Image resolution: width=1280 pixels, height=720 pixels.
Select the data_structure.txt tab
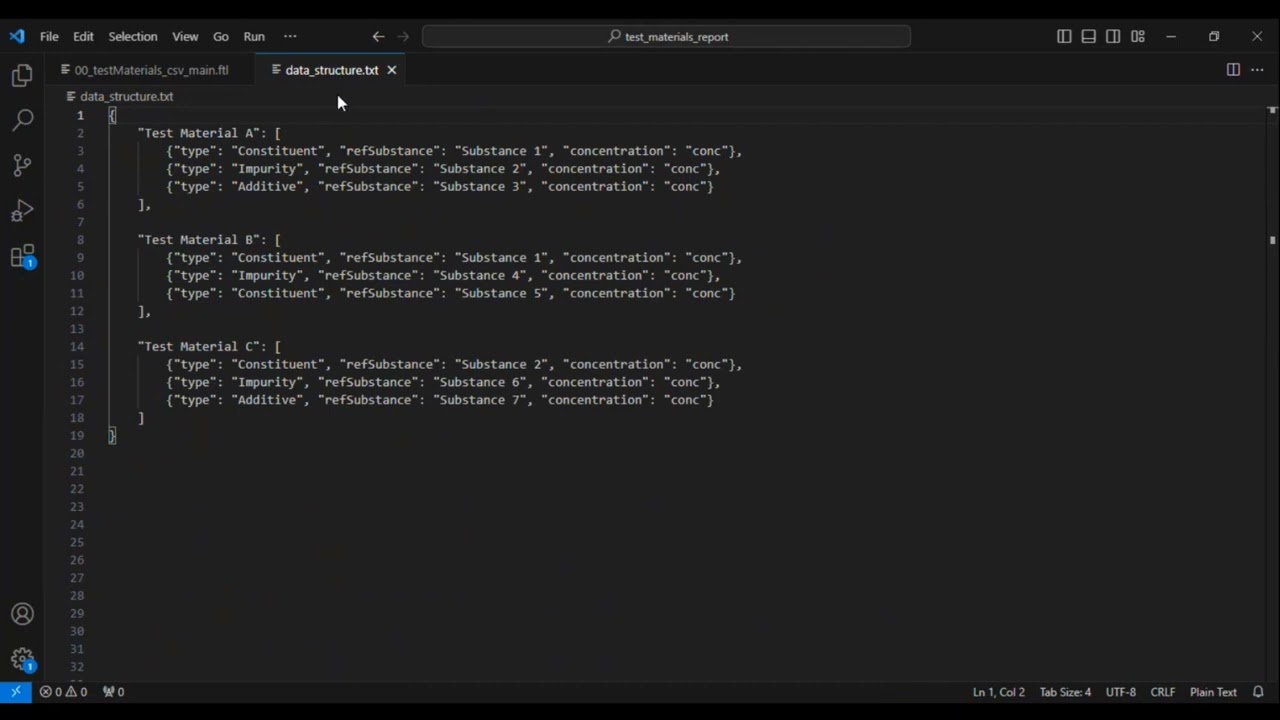point(332,70)
